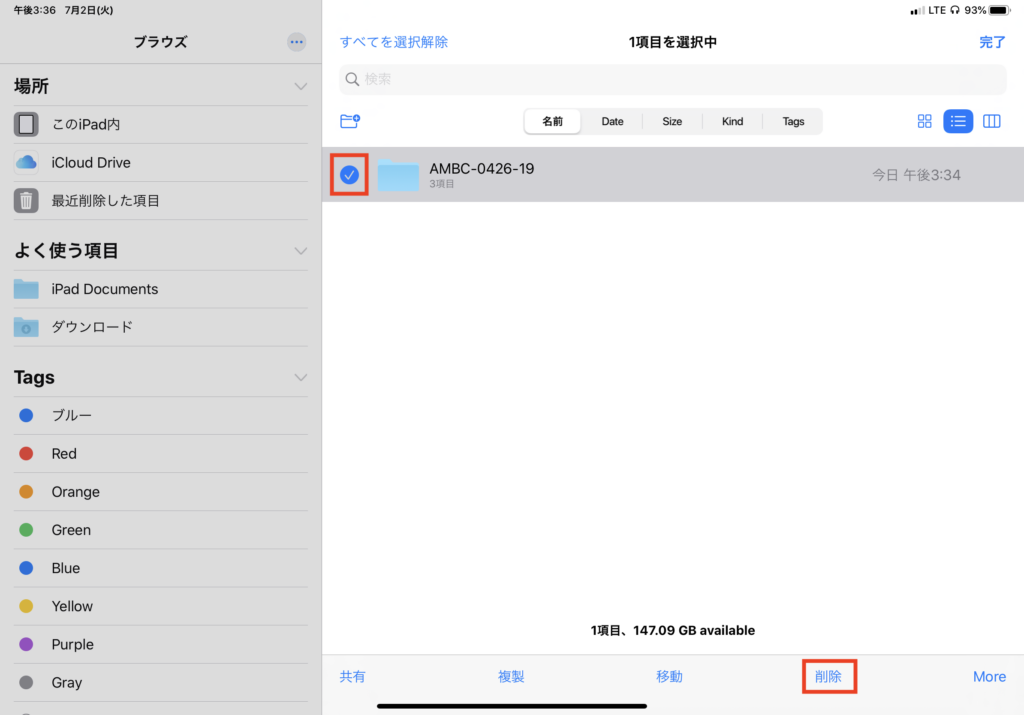Sort by Date tab

click(613, 121)
